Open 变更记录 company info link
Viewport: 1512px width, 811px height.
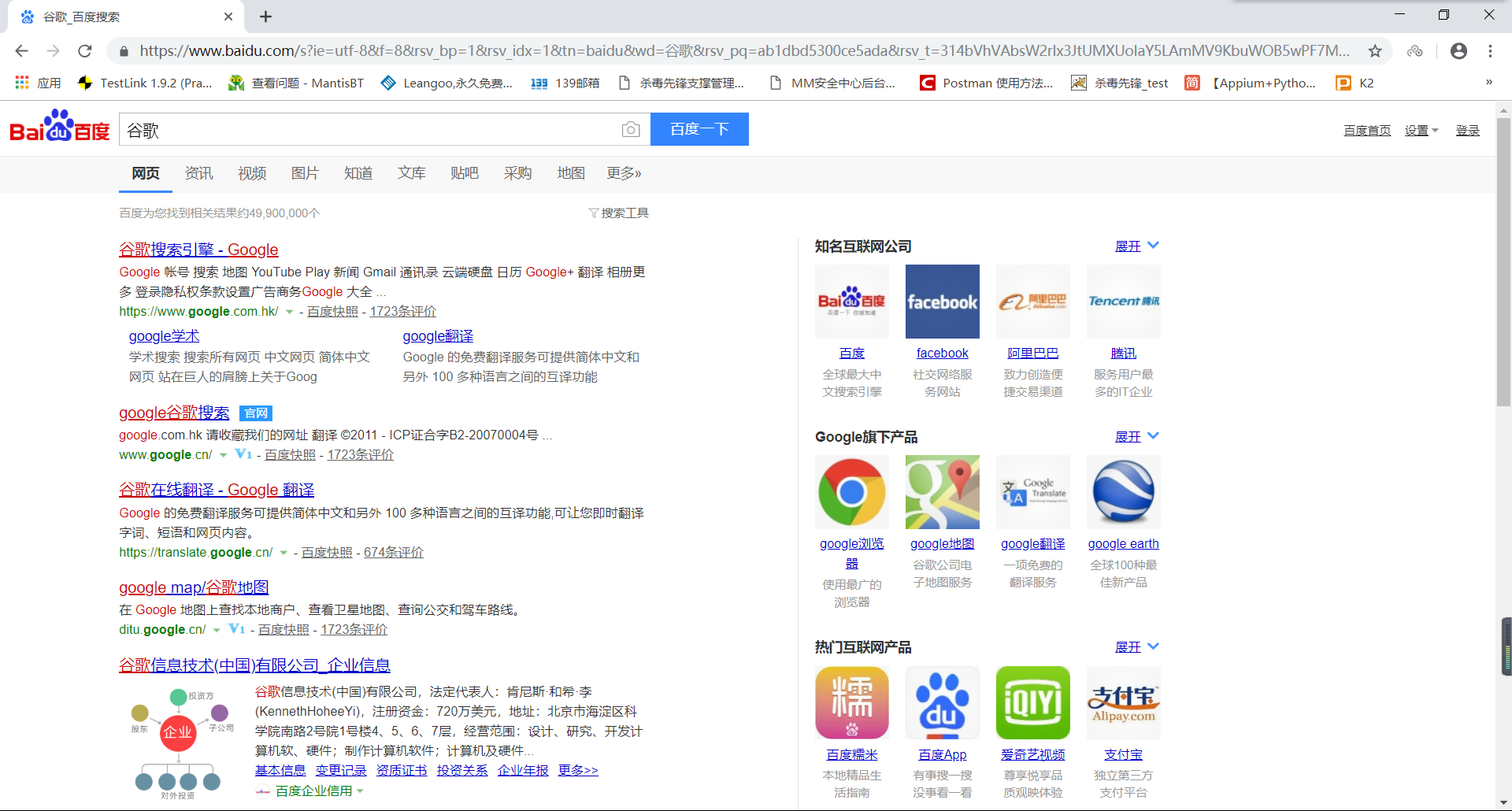[341, 771]
